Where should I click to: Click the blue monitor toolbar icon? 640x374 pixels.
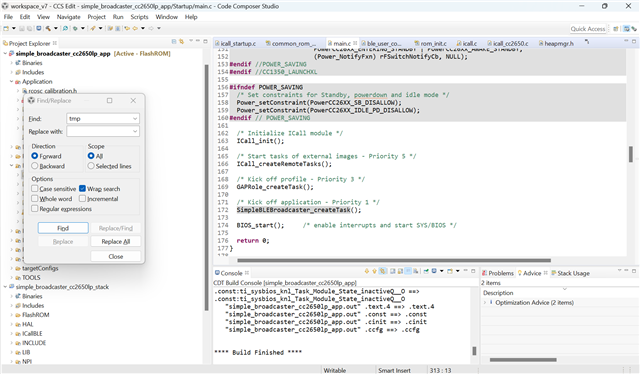click(39, 29)
